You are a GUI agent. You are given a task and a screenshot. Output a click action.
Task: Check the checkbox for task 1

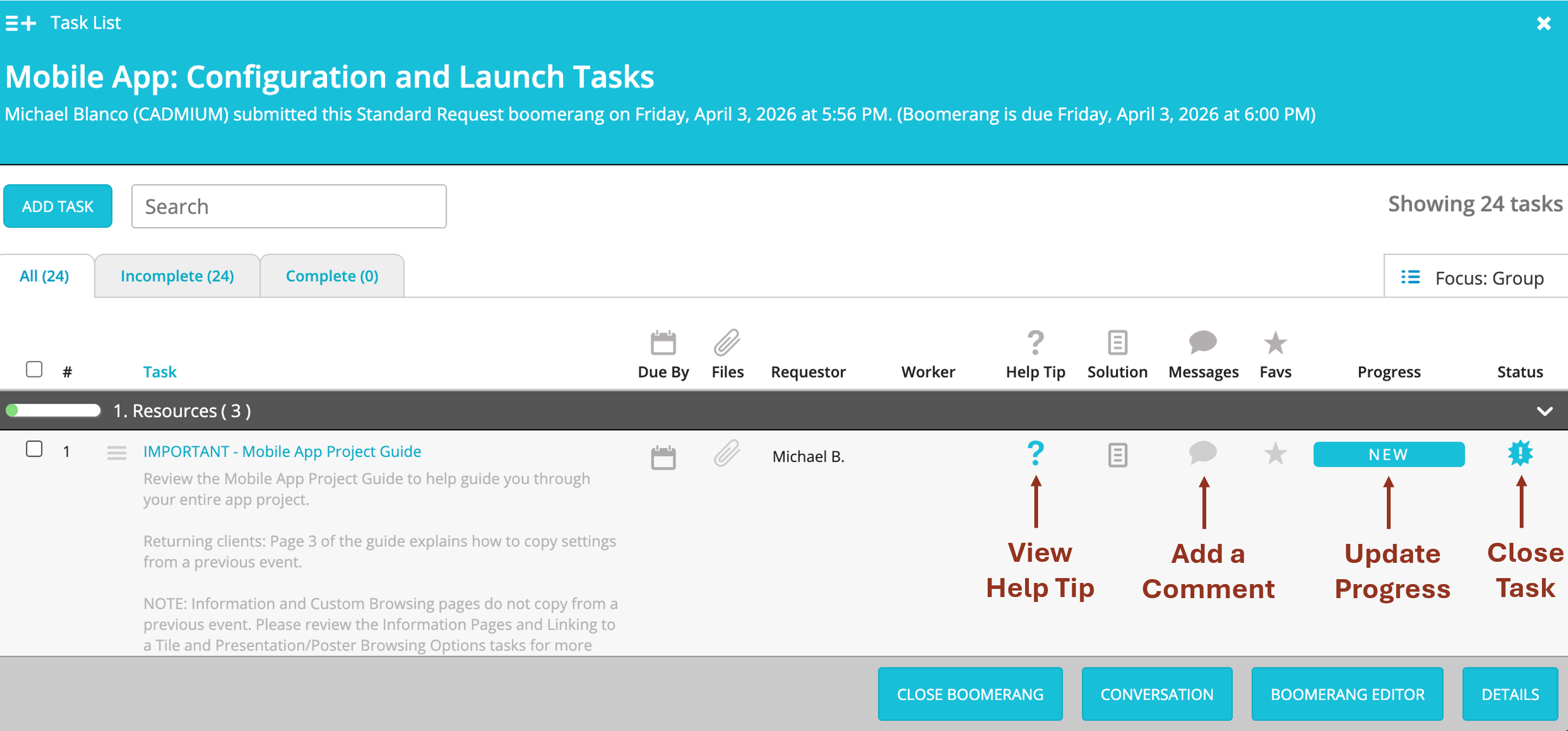[x=34, y=450]
